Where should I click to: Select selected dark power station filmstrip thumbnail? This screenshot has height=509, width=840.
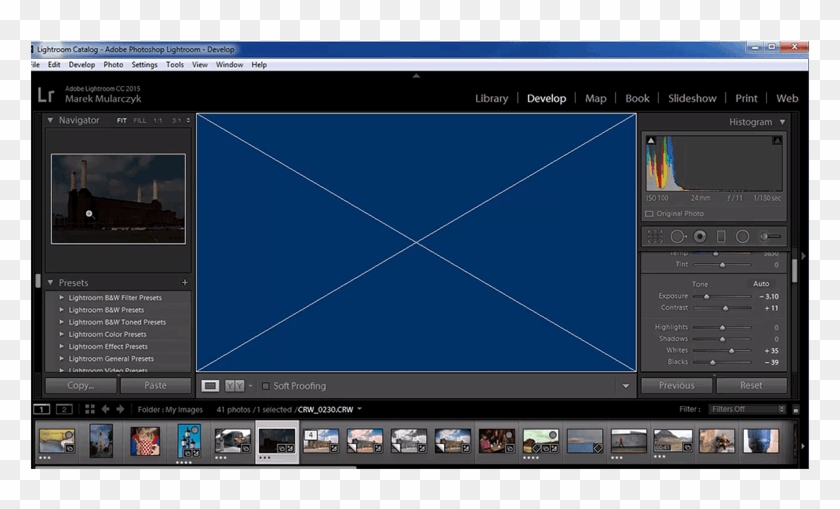pos(277,441)
